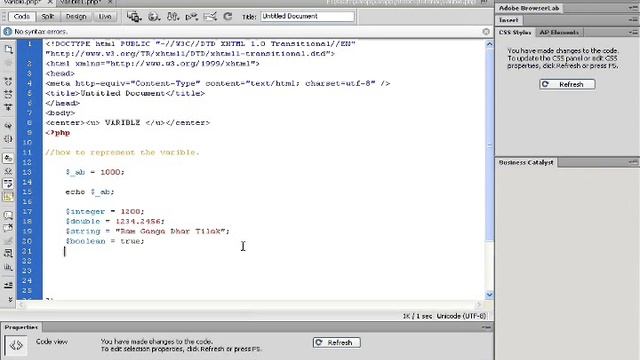
Task: Switch to Design view
Action: pos(76,16)
